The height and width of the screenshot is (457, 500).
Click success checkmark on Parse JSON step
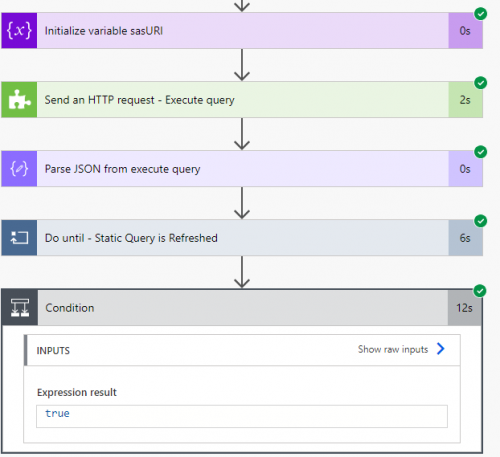[481, 152]
